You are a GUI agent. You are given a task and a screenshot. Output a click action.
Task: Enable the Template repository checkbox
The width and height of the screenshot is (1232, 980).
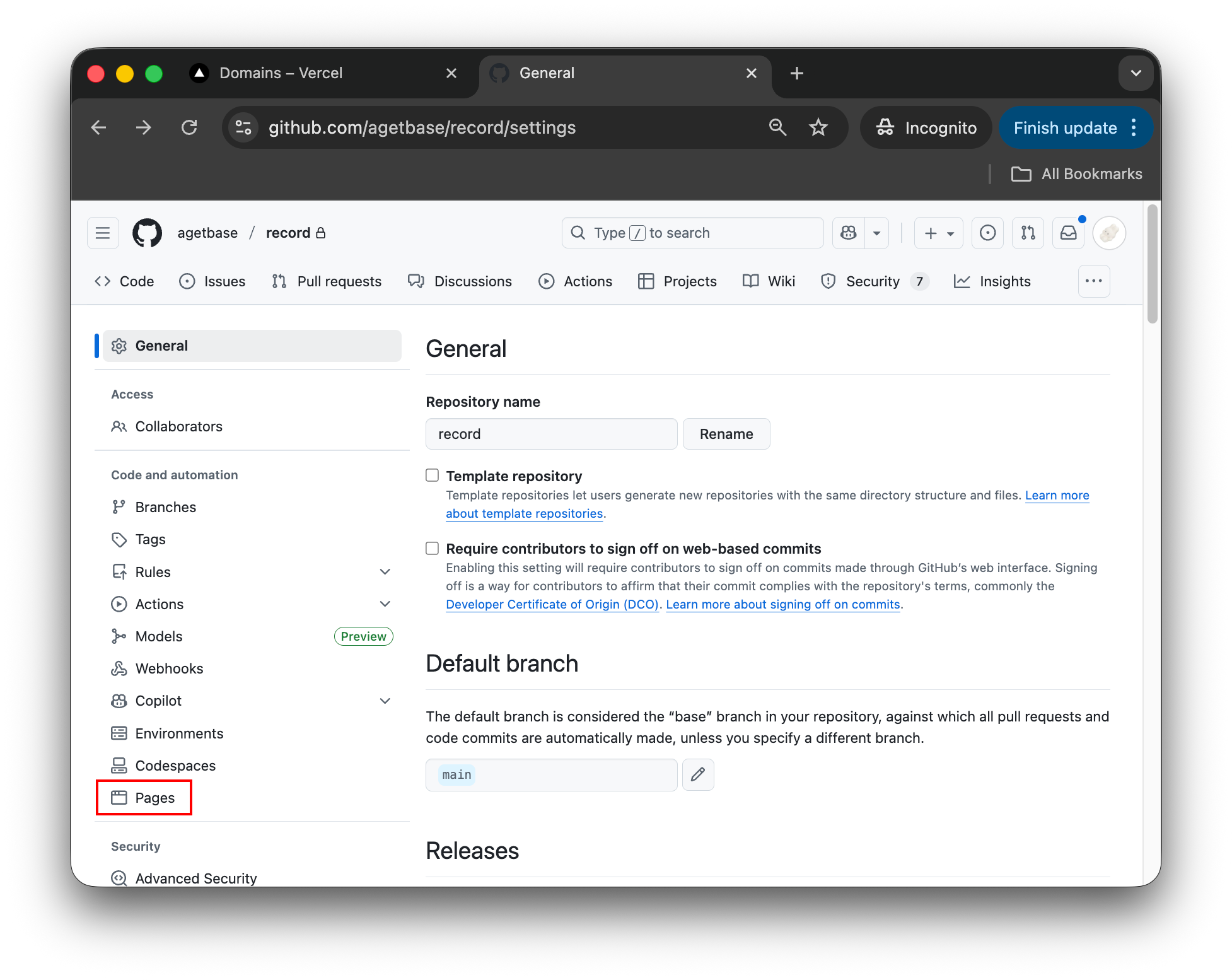pyautogui.click(x=432, y=475)
